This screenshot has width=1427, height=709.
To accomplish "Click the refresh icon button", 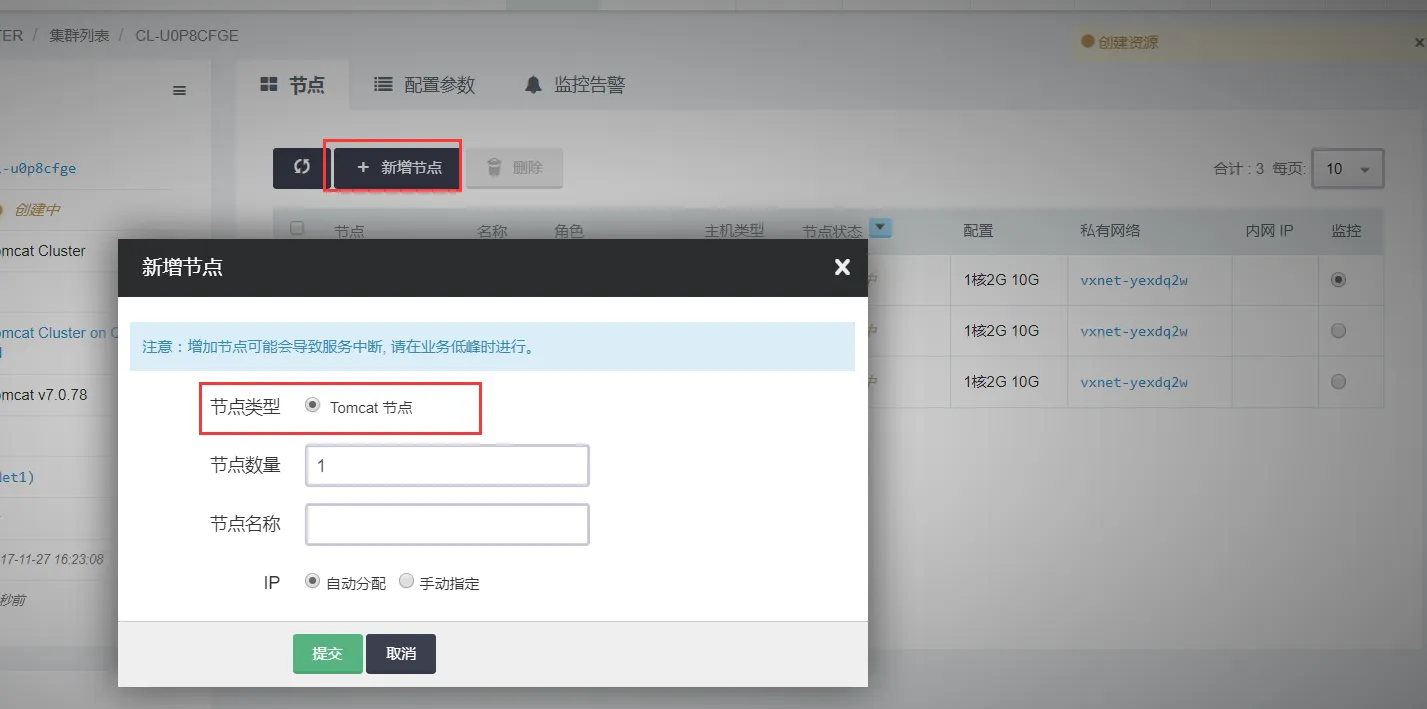I will click(300, 168).
